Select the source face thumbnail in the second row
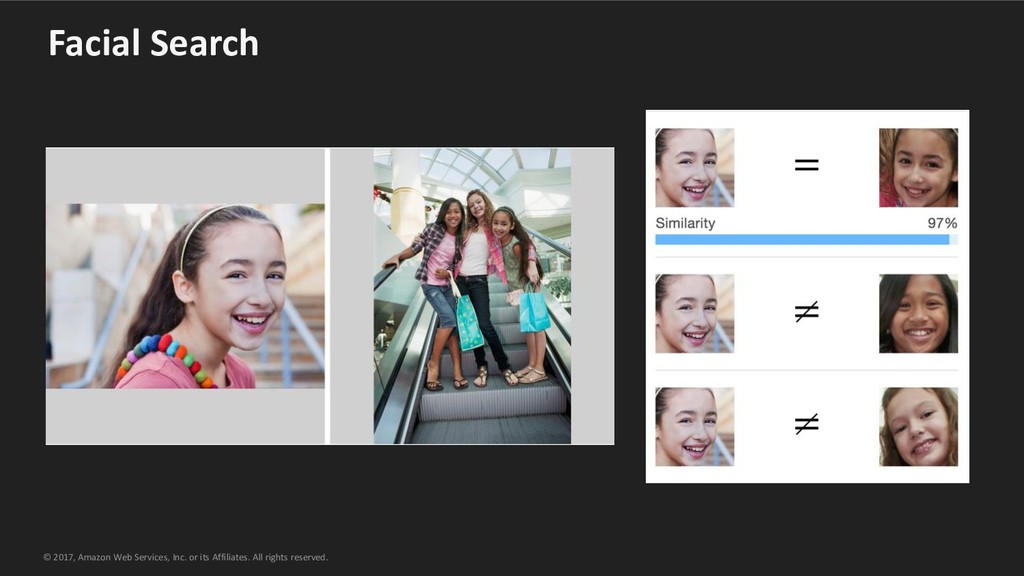 tap(695, 313)
